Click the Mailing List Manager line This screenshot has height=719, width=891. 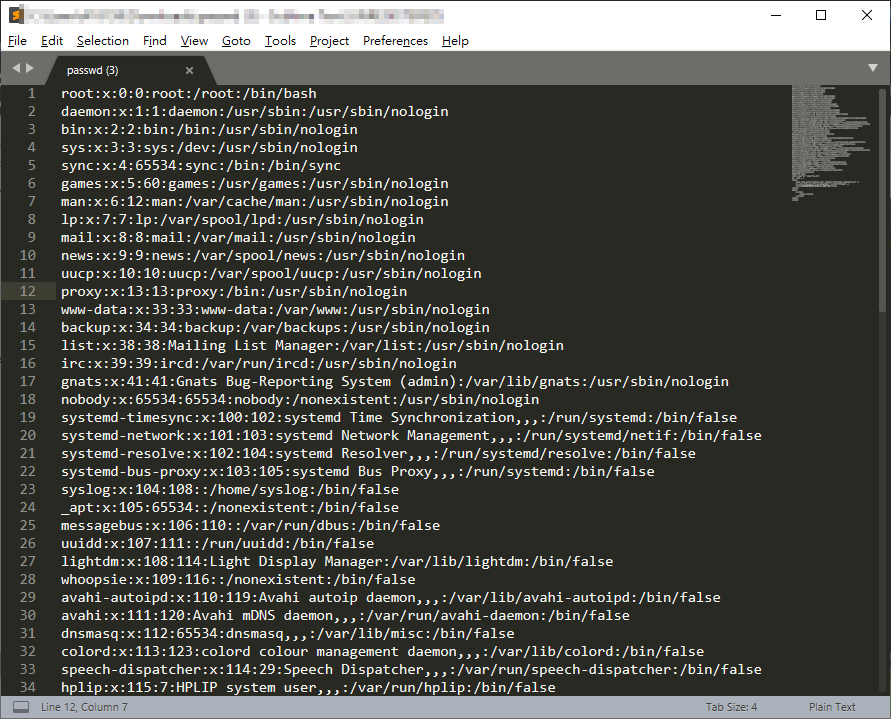click(x=313, y=346)
